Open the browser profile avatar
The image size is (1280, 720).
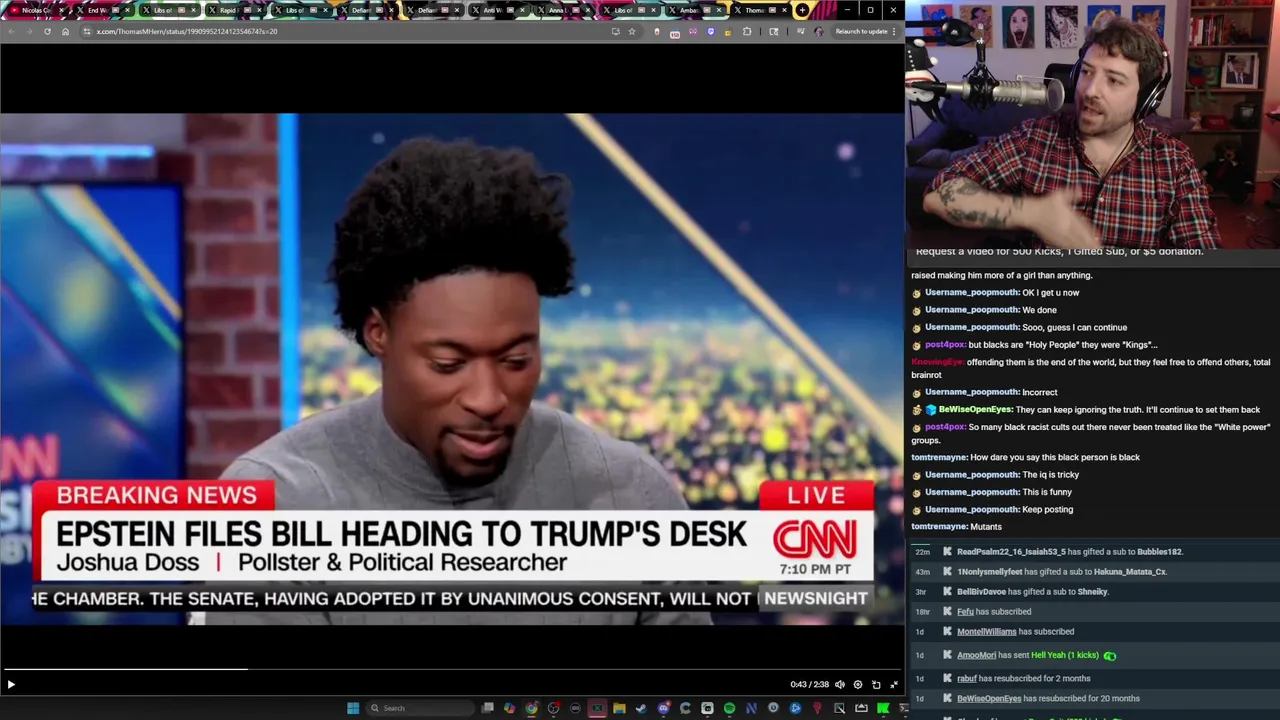point(819,31)
